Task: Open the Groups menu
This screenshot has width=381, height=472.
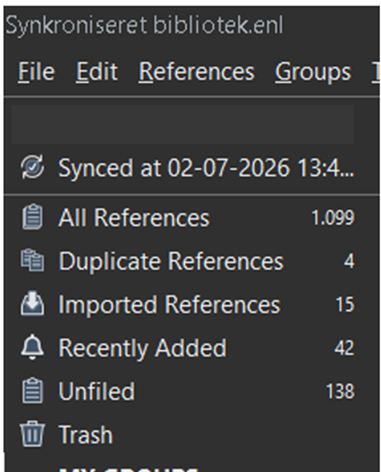Action: tap(313, 72)
